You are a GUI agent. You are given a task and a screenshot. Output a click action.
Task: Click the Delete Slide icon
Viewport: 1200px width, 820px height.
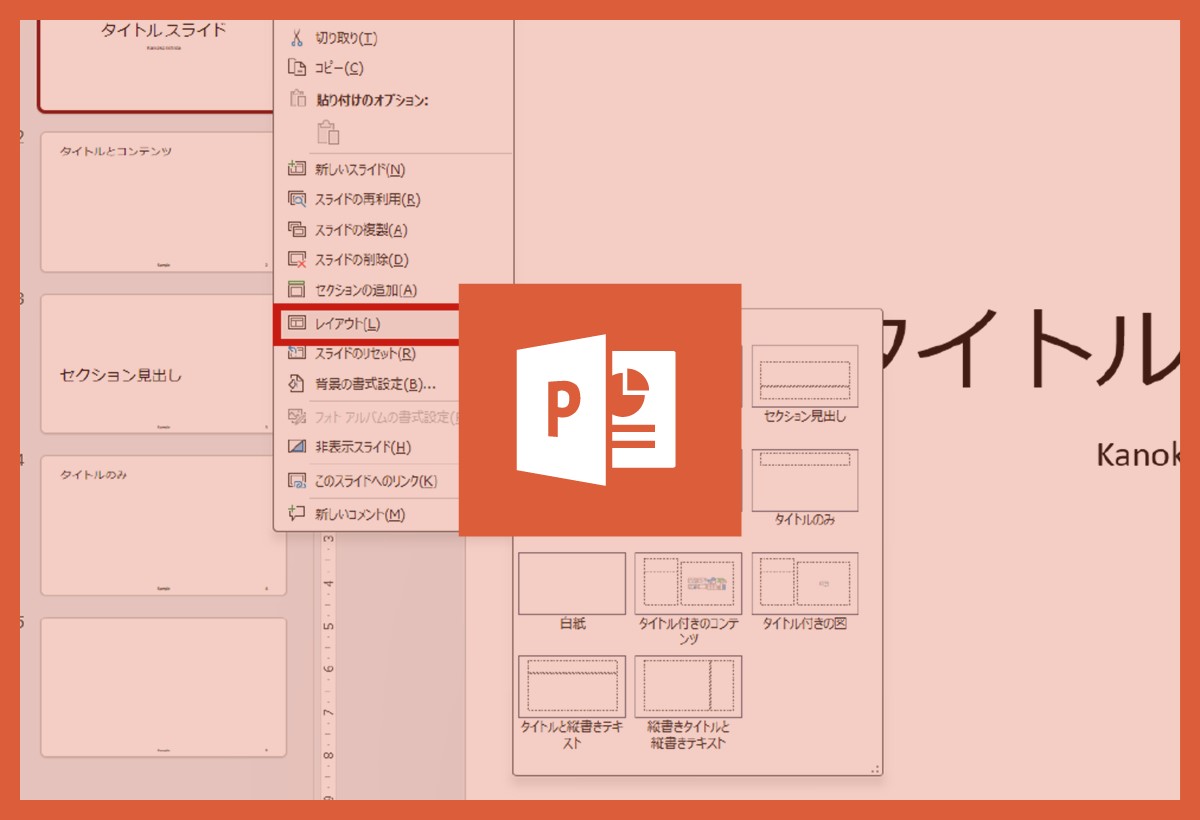(296, 260)
